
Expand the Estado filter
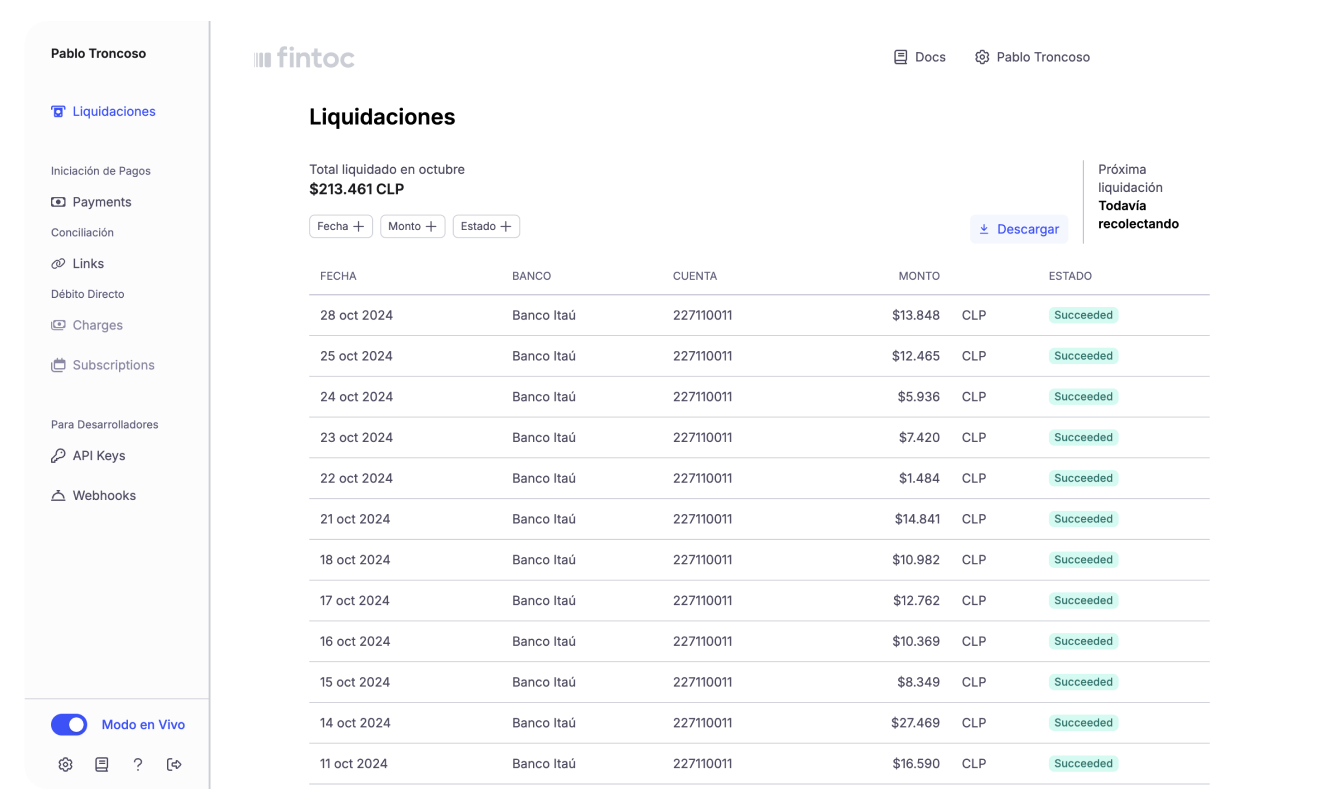pos(486,227)
